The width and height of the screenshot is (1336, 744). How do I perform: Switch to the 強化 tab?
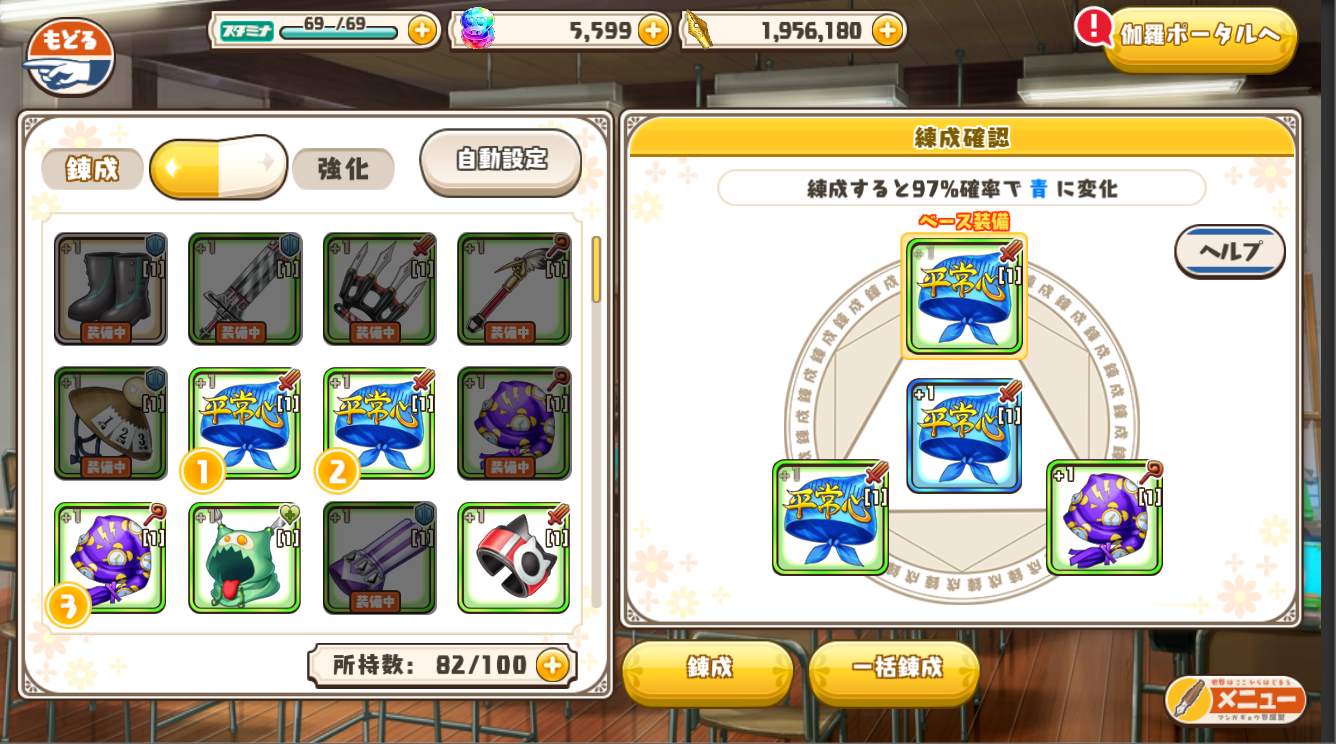(x=343, y=169)
